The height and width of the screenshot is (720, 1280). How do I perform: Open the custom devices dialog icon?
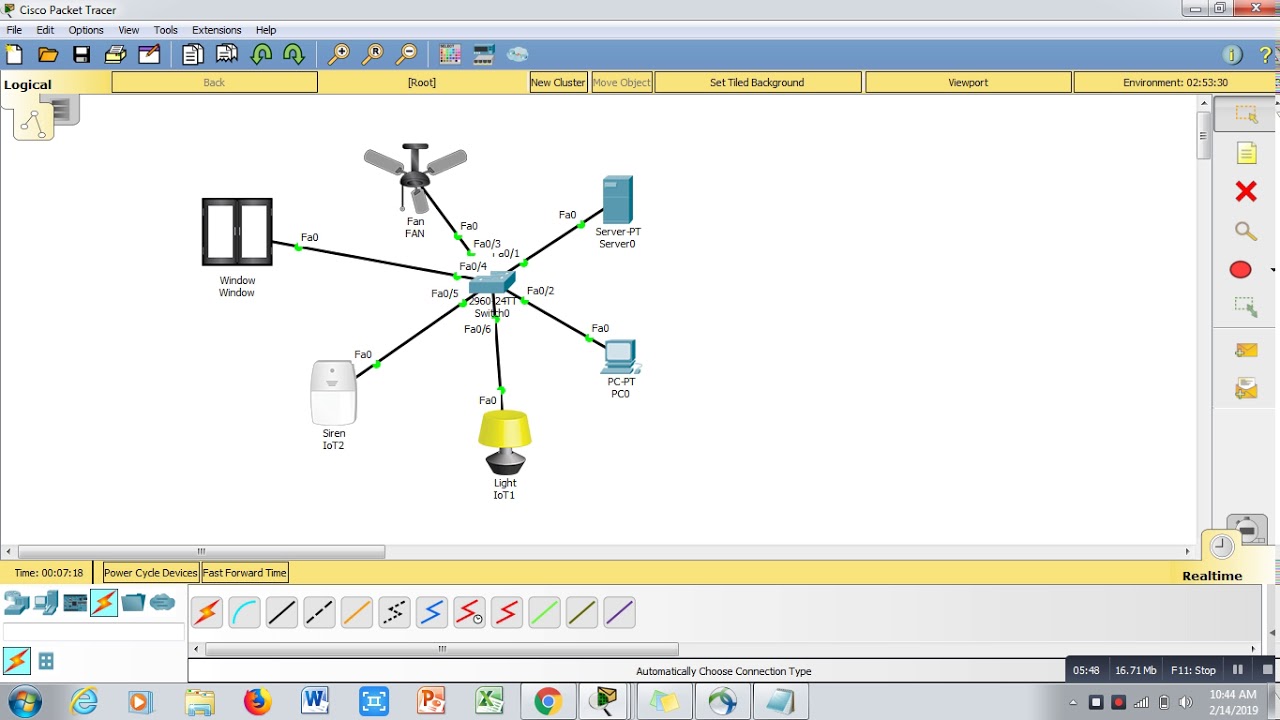pos(484,54)
